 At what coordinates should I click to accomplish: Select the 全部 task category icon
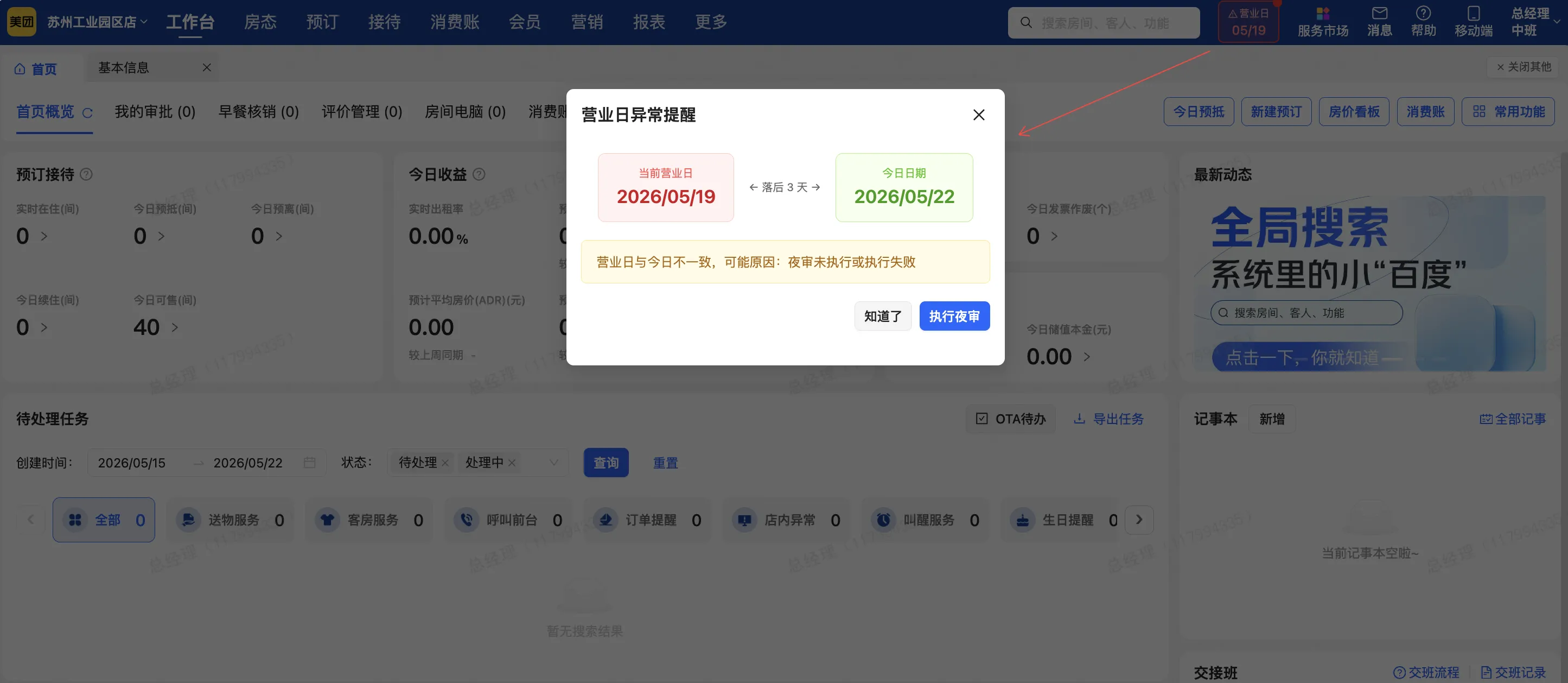(x=75, y=520)
